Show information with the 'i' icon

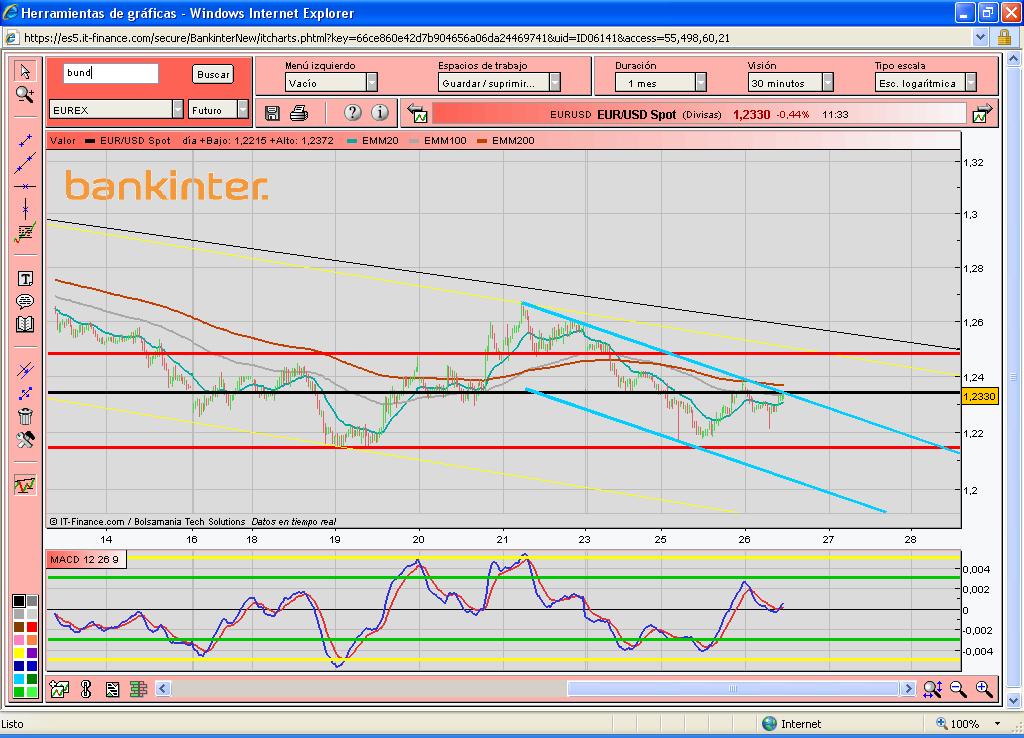point(380,112)
